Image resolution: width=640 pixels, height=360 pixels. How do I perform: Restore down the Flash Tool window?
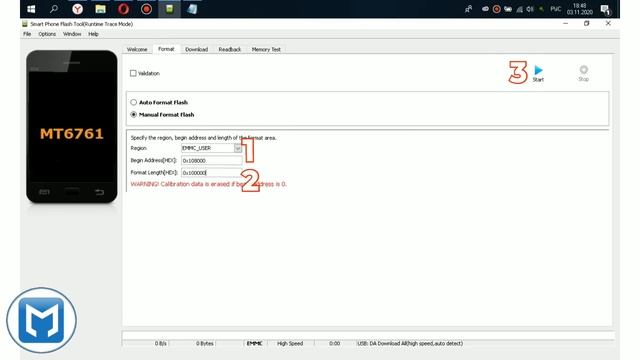(587, 24)
